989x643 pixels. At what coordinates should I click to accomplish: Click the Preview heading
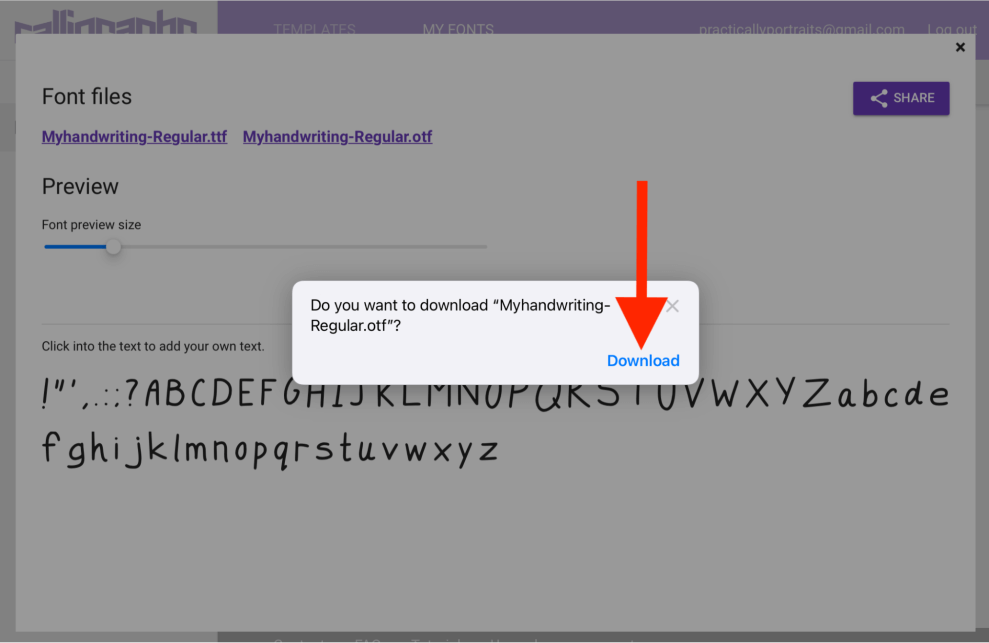pos(80,187)
